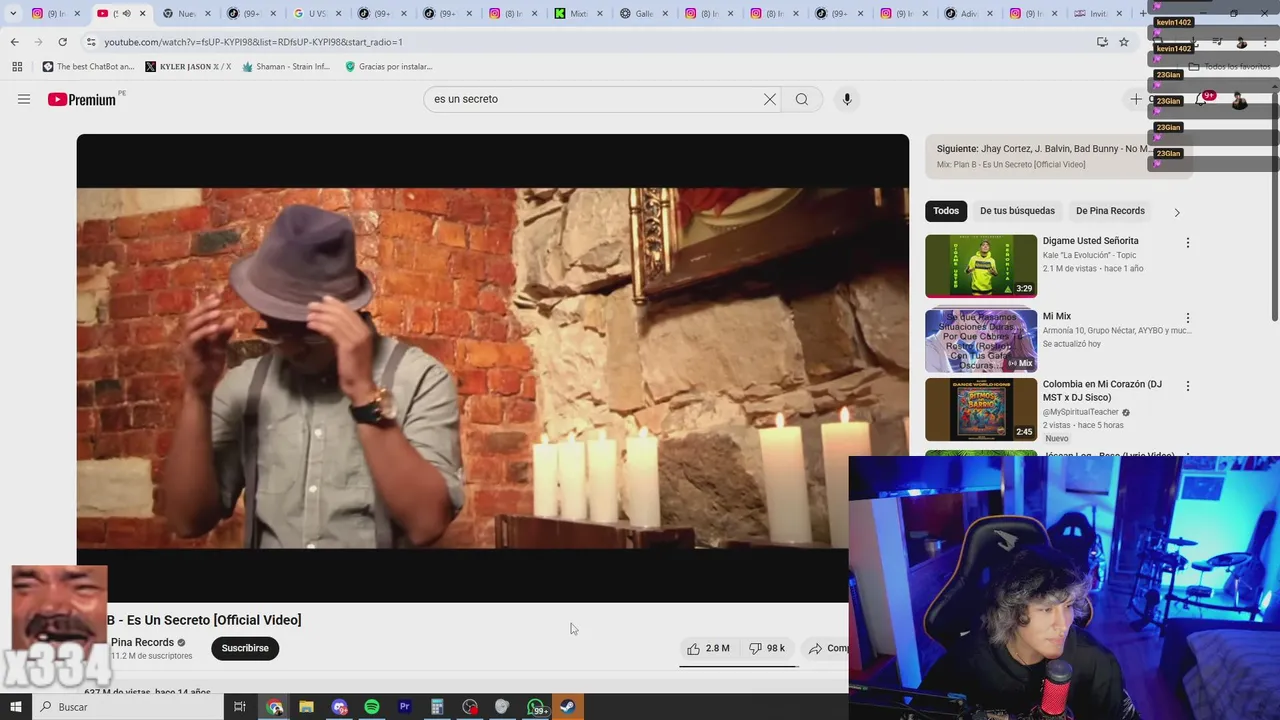Open the Shaman - Strain bookmark
Viewport: 1280px width, 720px height.
click(x=286, y=67)
